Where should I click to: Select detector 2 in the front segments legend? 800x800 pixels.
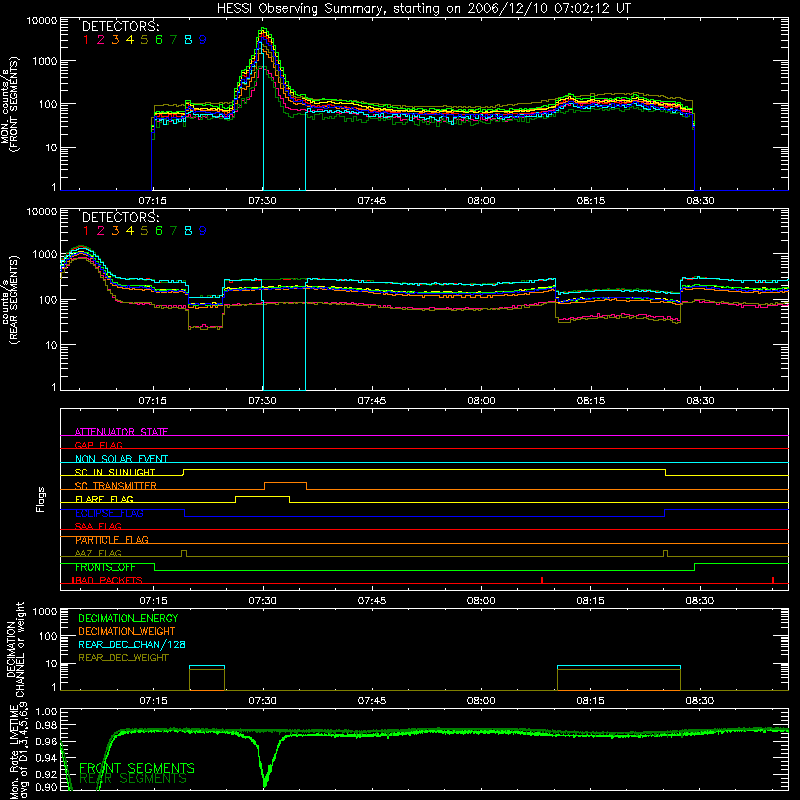[x=101, y=40]
